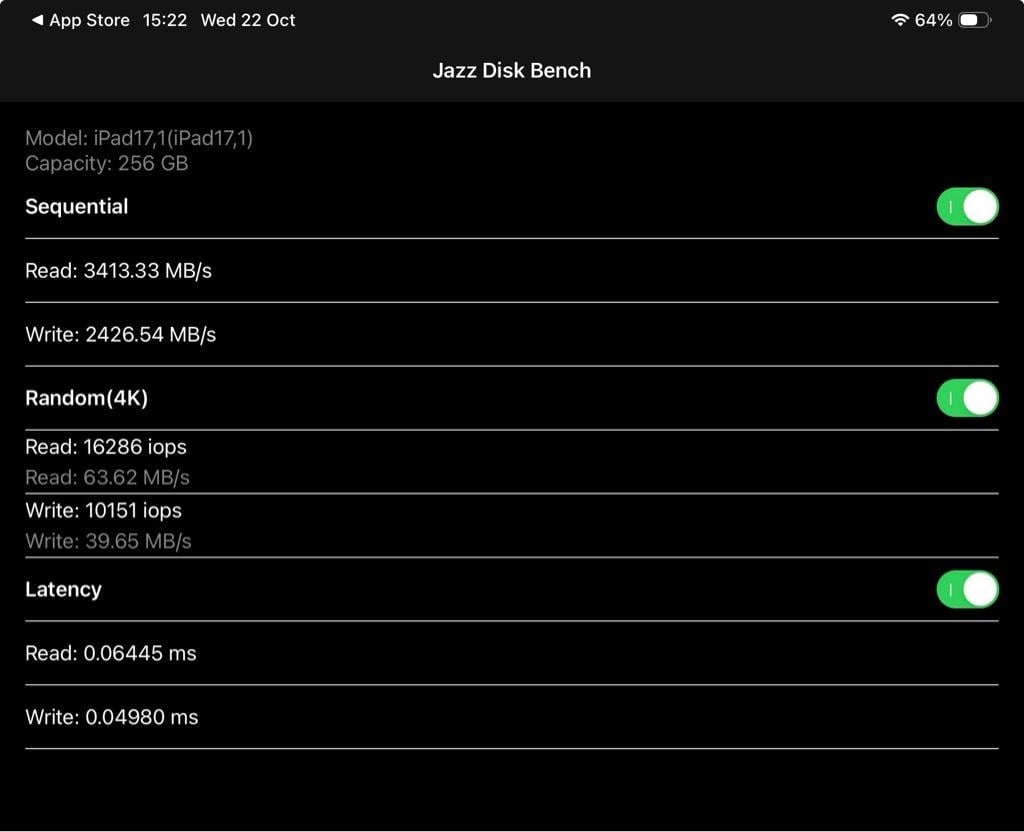
Task: Select latency Read: 0.06445 ms row
Action: pos(511,653)
